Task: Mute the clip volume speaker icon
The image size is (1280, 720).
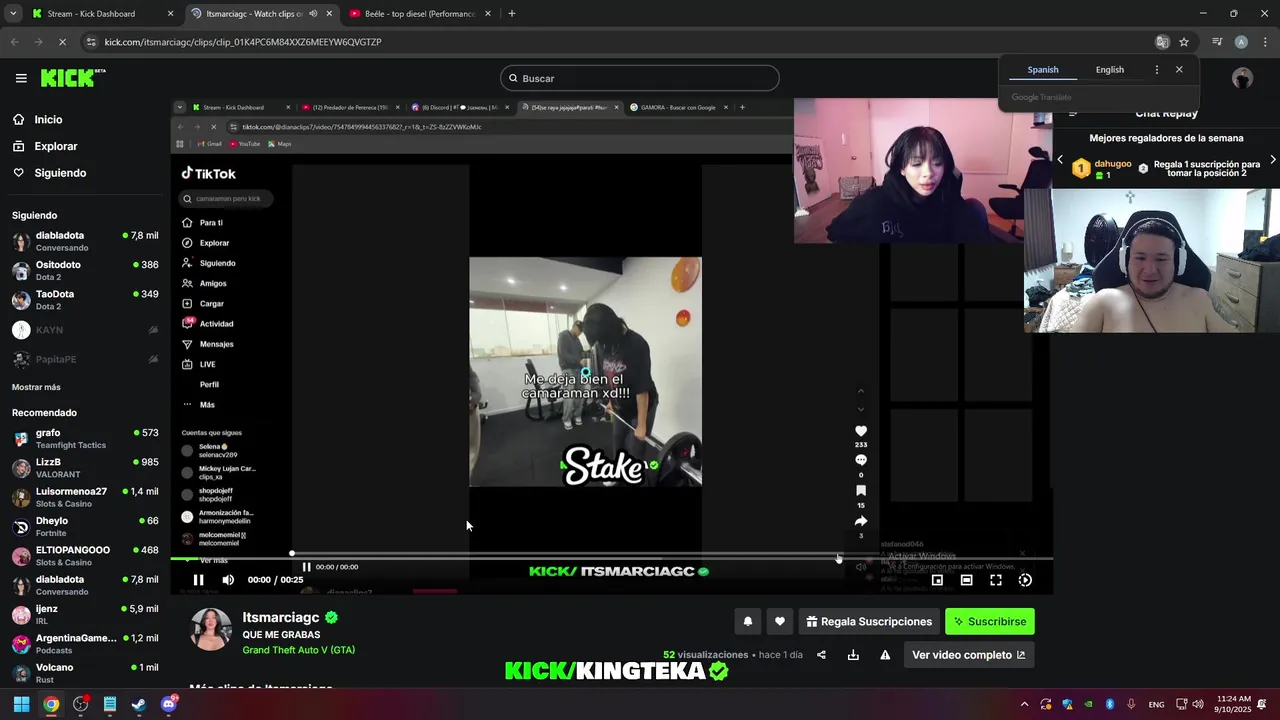Action: [228, 580]
